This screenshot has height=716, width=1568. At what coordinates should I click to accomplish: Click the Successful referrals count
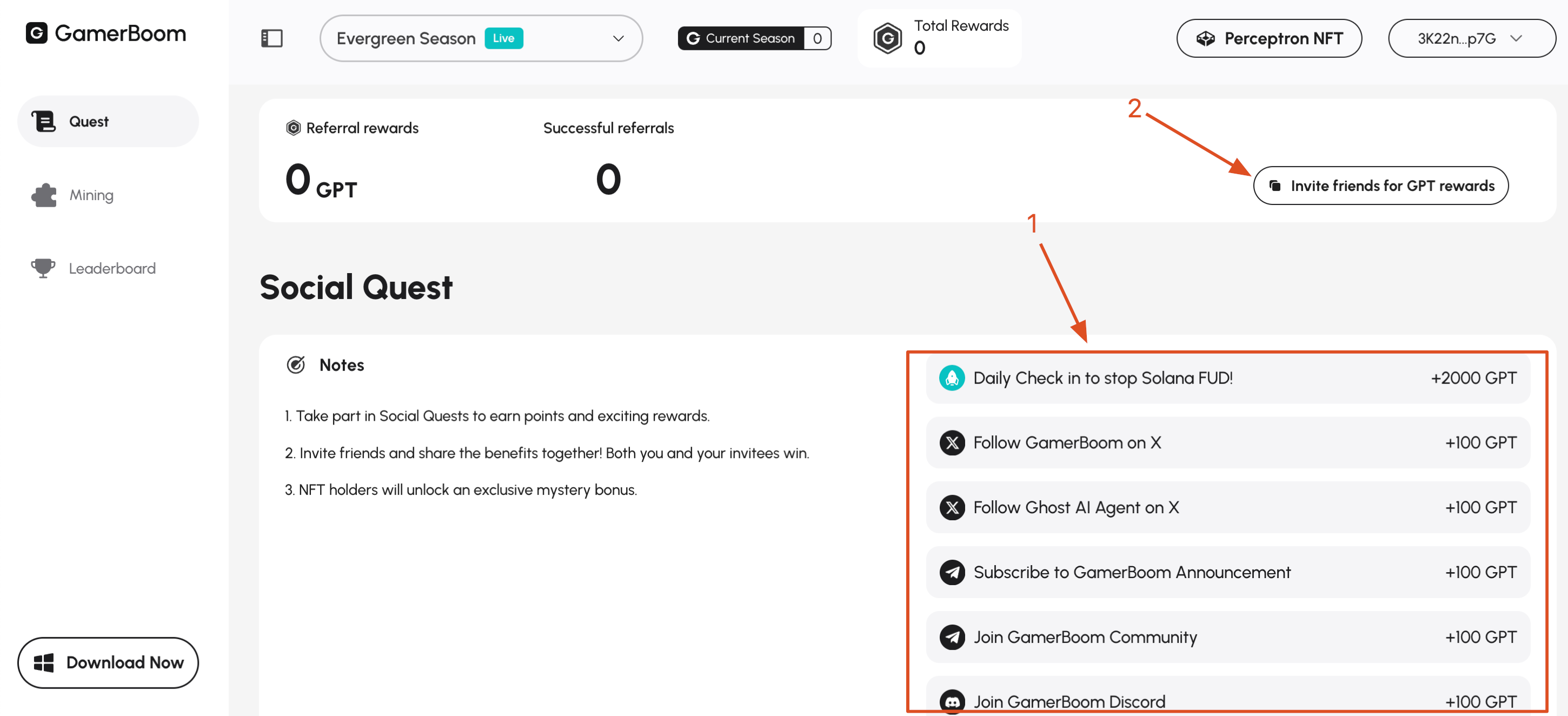click(x=608, y=180)
